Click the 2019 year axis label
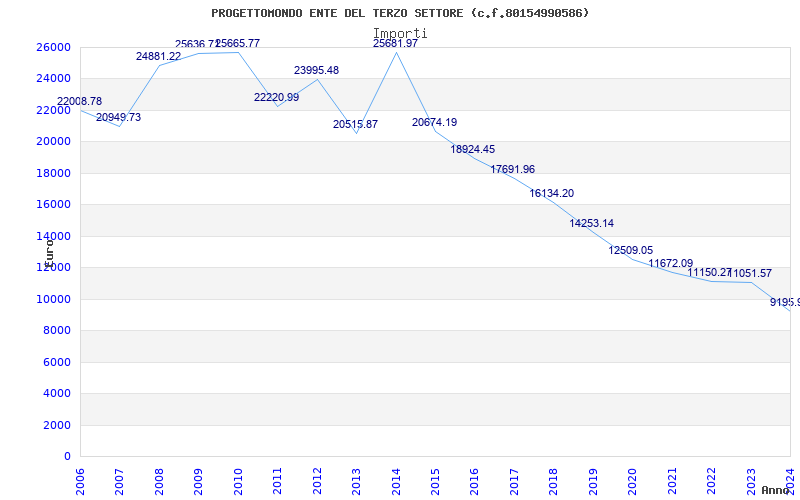This screenshot has width=800, height=500. pyautogui.click(x=593, y=481)
